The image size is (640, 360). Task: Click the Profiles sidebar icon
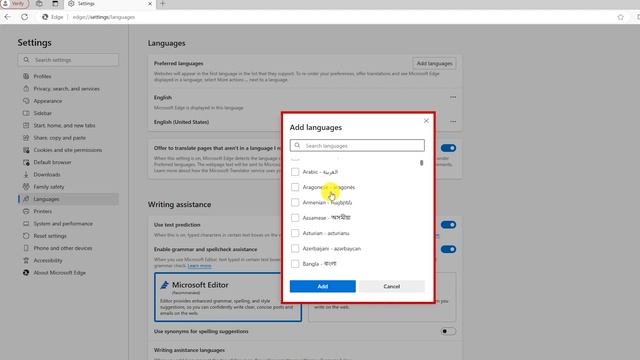point(26,76)
